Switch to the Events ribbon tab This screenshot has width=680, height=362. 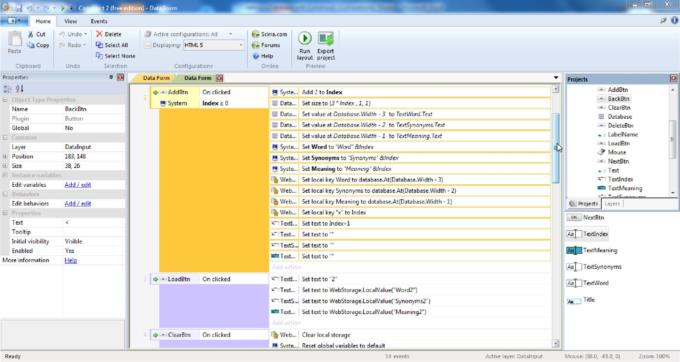(99, 21)
